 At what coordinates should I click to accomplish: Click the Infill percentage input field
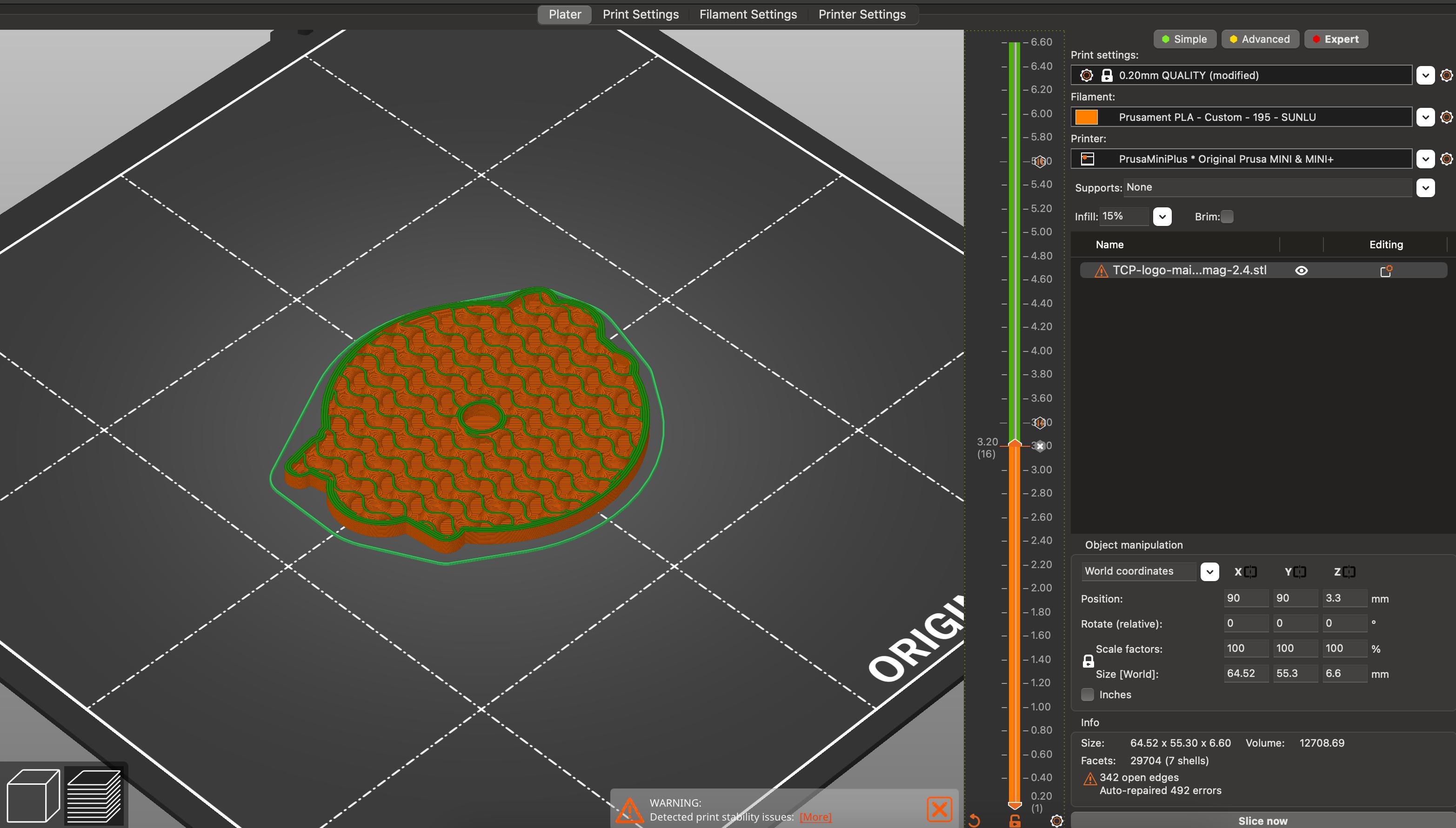point(1123,216)
